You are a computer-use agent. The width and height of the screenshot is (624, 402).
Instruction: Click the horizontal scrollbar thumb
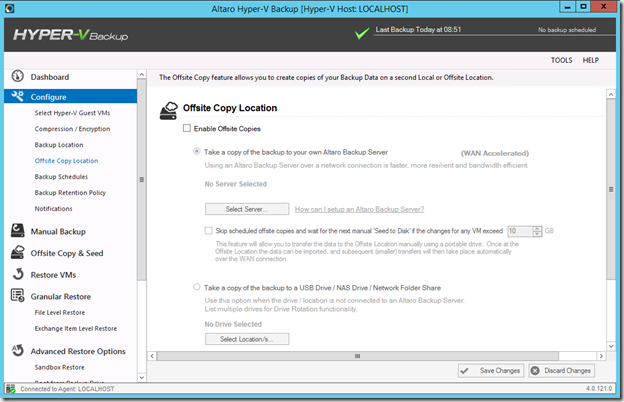(x=358, y=356)
